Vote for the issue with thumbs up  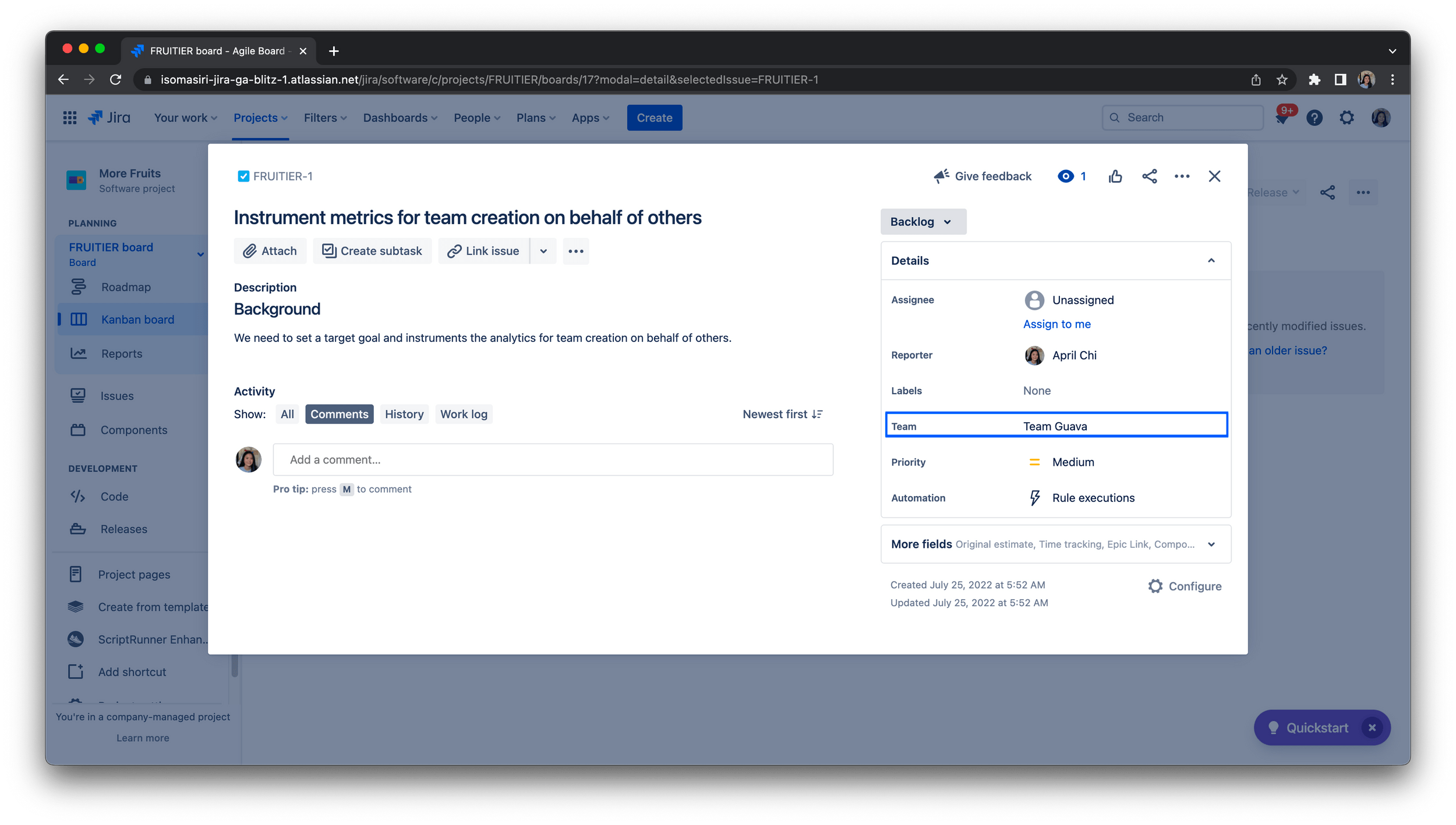[1115, 176]
